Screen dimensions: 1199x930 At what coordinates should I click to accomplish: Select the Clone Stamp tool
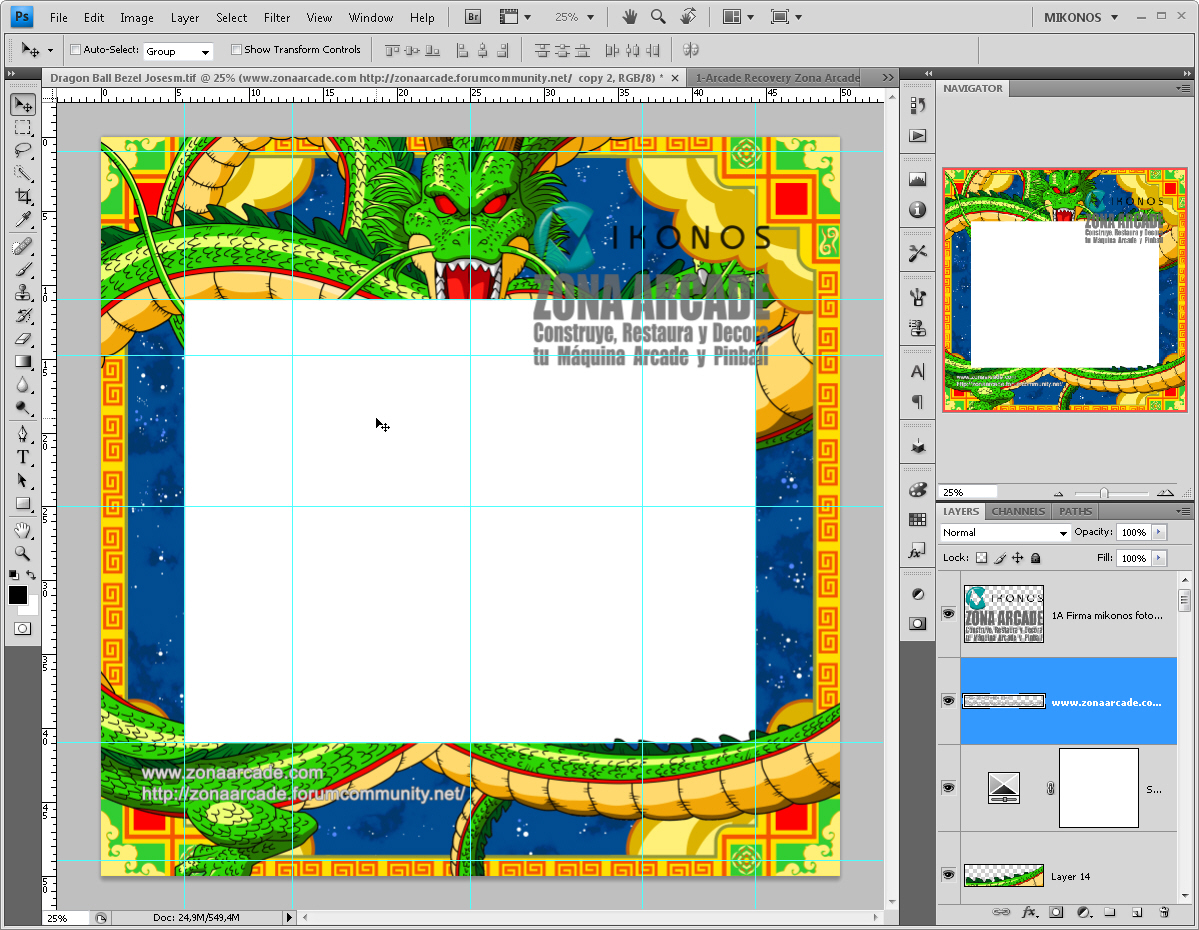coord(23,293)
